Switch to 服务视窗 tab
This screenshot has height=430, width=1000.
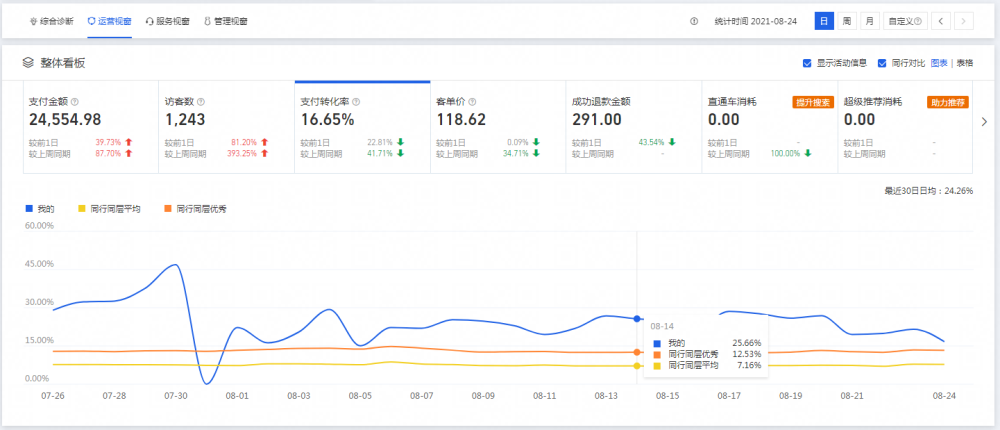(168, 21)
